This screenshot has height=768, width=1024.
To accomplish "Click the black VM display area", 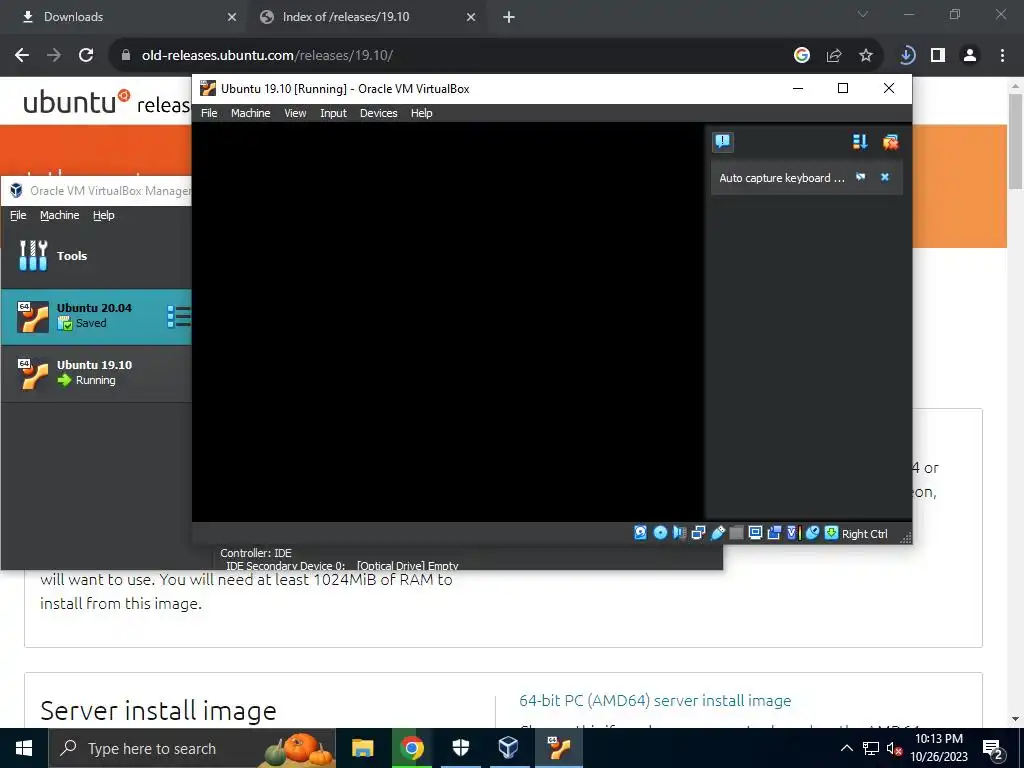I will [447, 322].
